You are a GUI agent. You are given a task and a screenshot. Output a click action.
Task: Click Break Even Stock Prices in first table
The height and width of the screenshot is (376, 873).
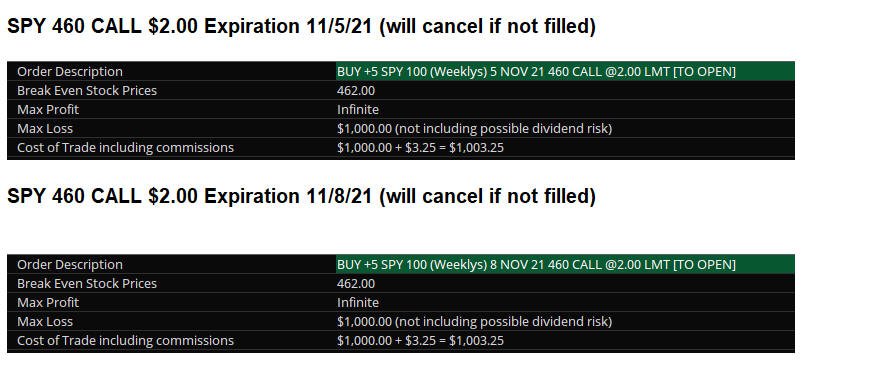click(x=87, y=90)
